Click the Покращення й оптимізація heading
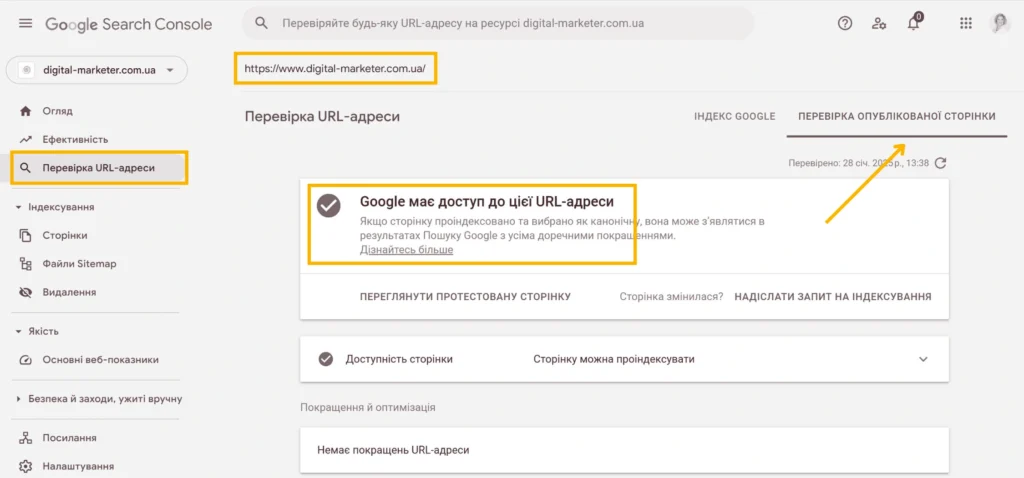 click(368, 407)
